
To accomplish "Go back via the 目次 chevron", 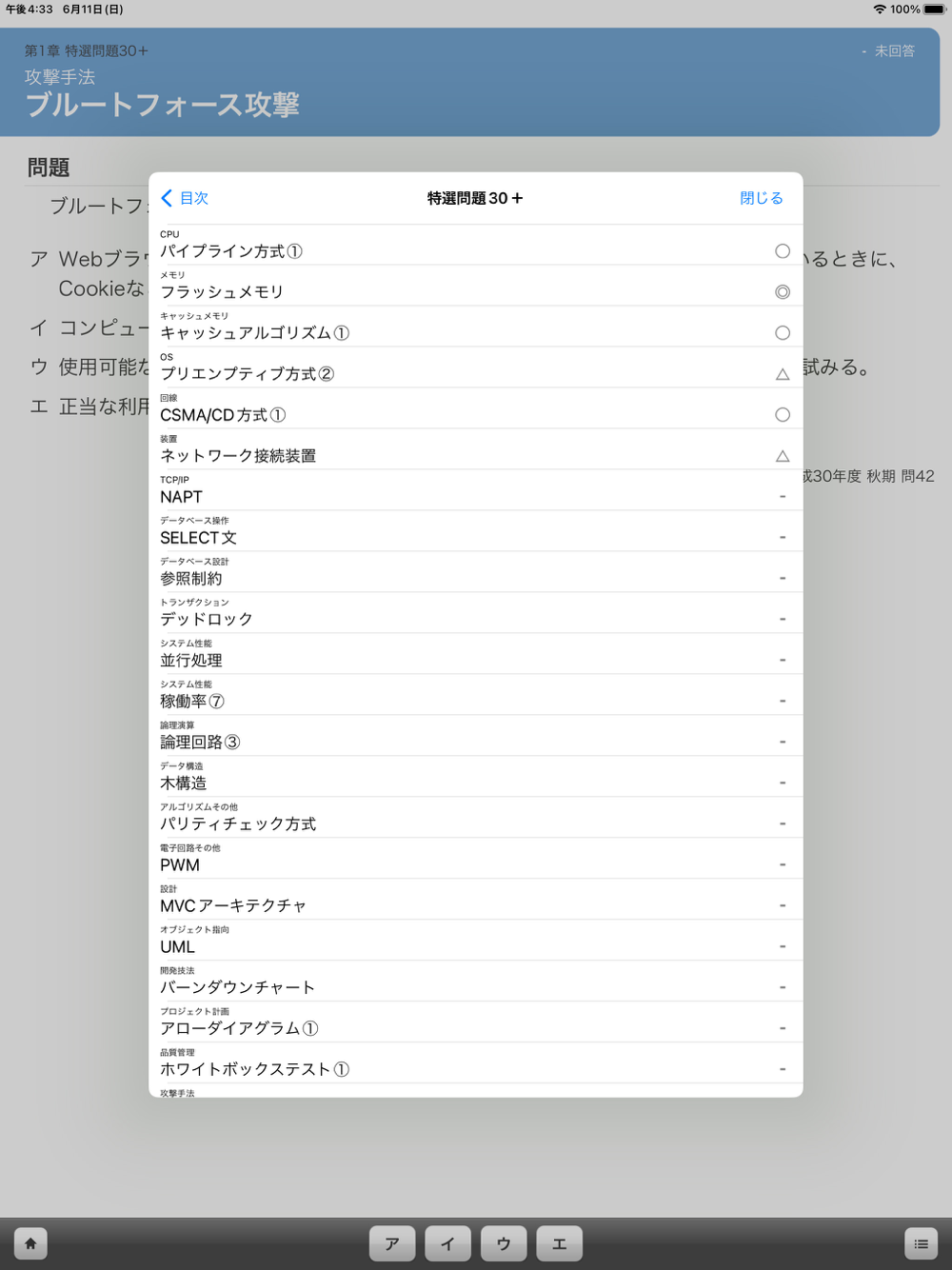I will [185, 198].
